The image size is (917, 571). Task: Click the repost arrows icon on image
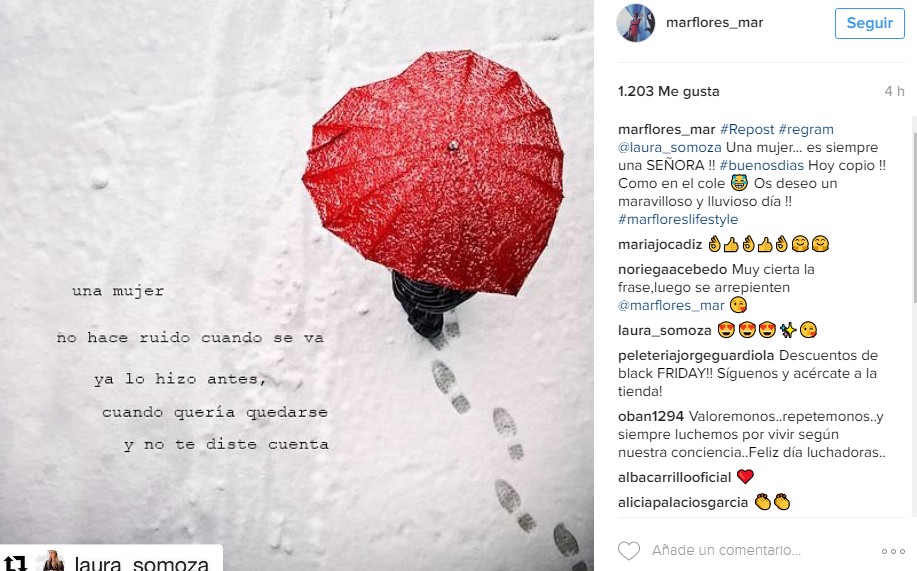(16, 563)
